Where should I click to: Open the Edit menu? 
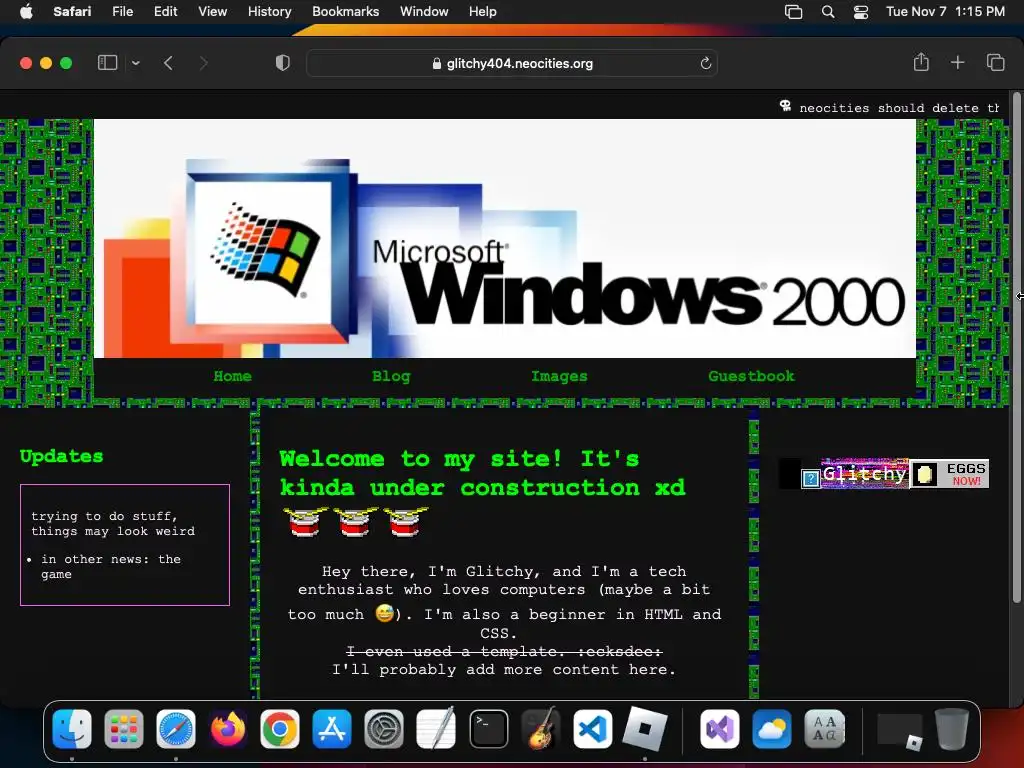point(165,11)
